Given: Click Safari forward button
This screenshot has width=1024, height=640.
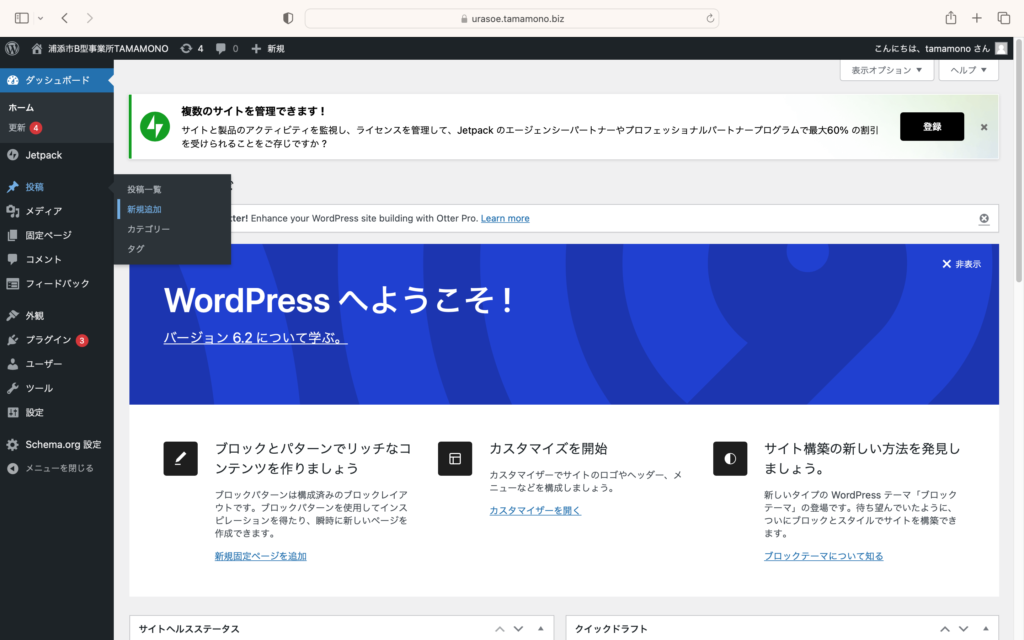Looking at the screenshot, I should (89, 18).
